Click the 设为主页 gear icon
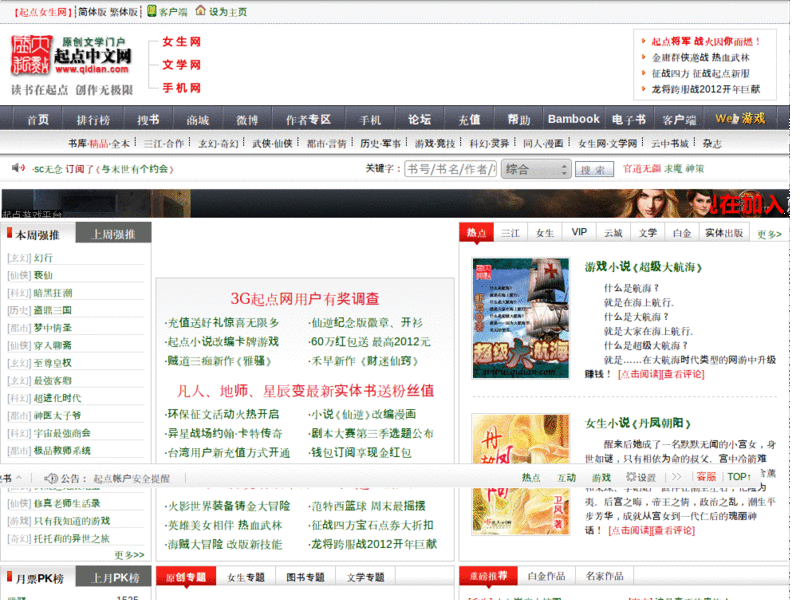Image resolution: width=800 pixels, height=600 pixels. coord(200,10)
